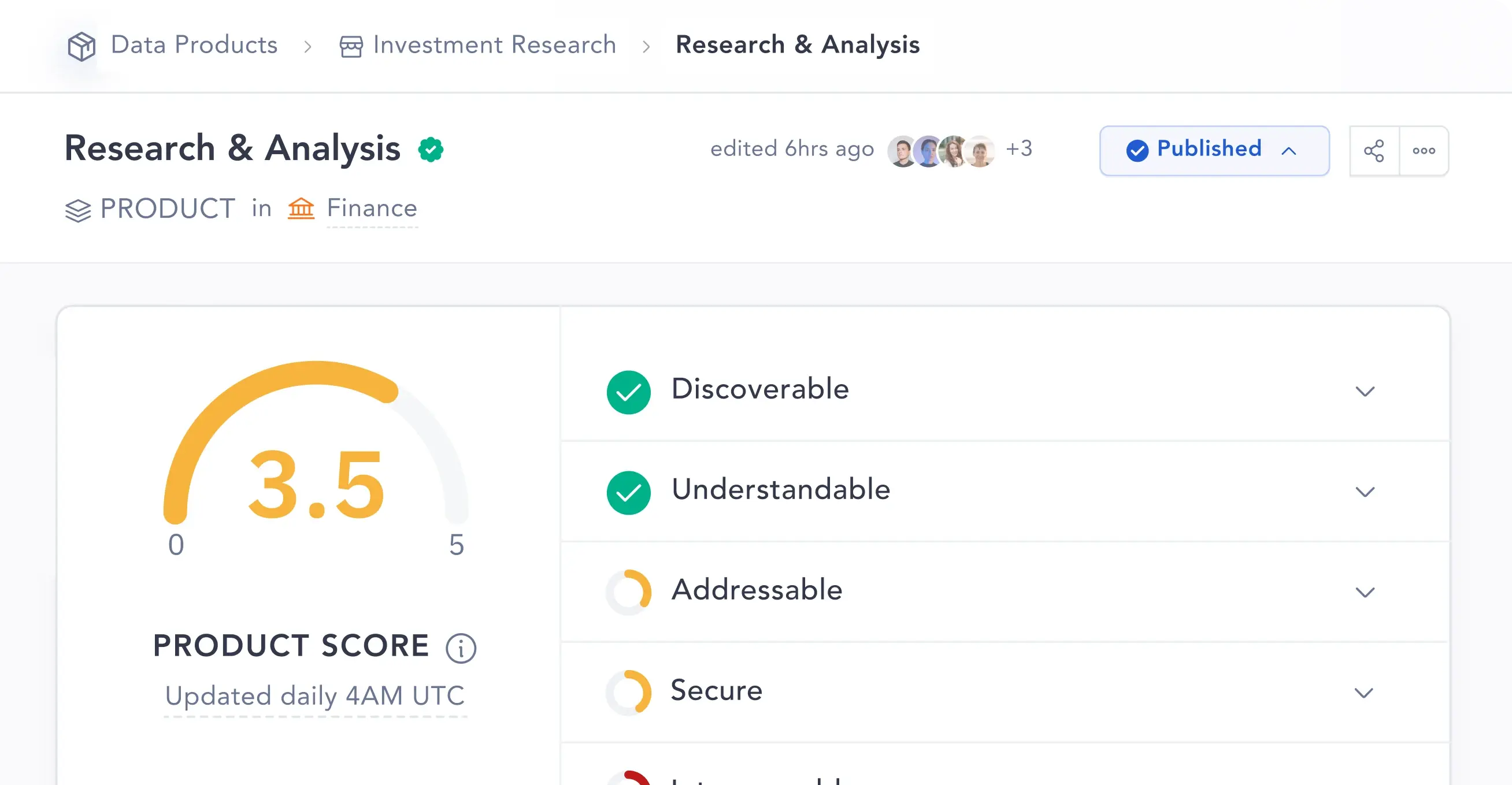Open the Published status dropdown
Image resolution: width=1512 pixels, height=785 pixels.
click(x=1214, y=151)
